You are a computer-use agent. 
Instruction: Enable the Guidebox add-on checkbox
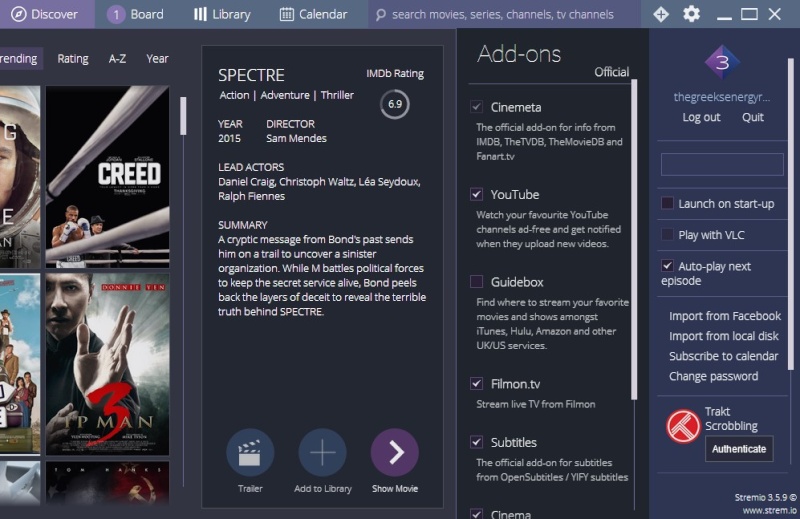point(477,281)
